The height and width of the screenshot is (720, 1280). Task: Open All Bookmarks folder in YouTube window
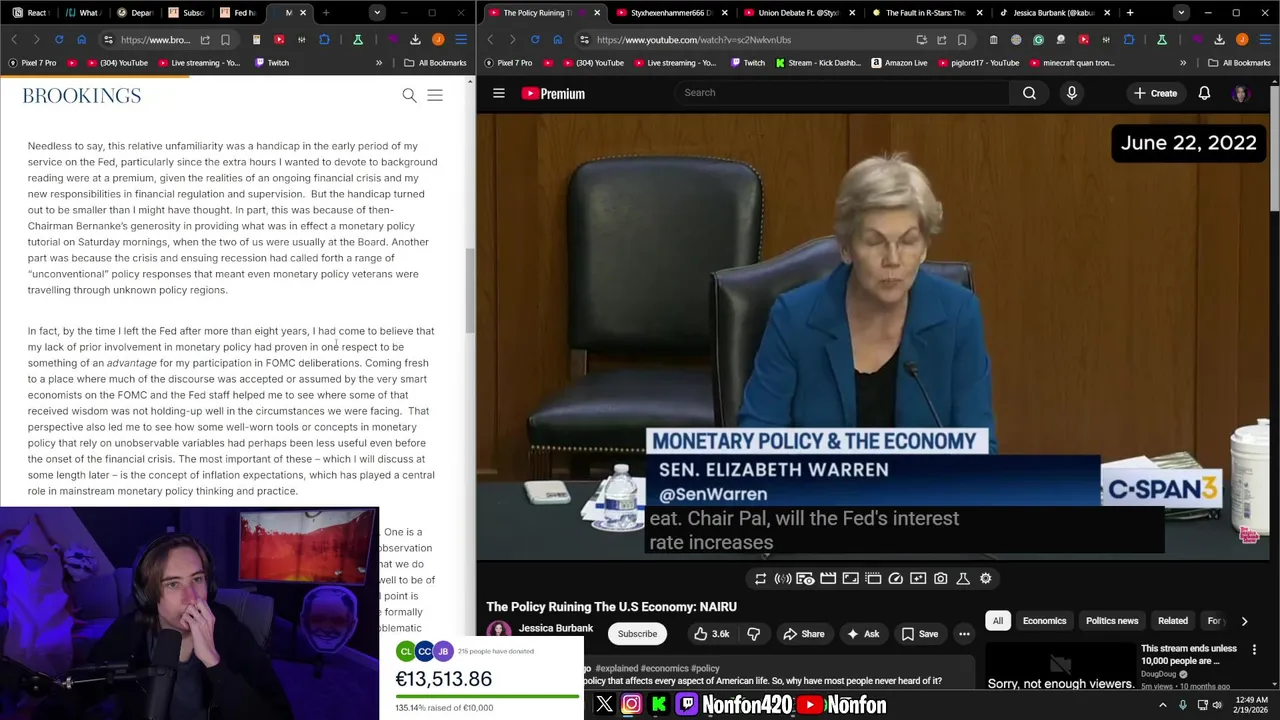pyautogui.click(x=1239, y=63)
